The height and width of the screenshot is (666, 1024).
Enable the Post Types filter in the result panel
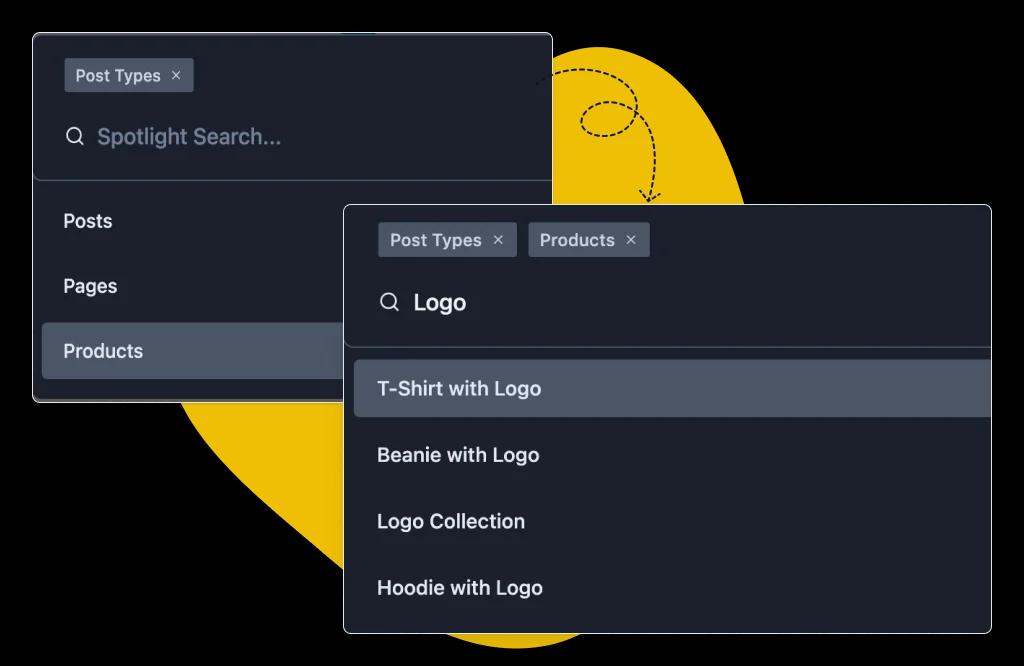447,240
